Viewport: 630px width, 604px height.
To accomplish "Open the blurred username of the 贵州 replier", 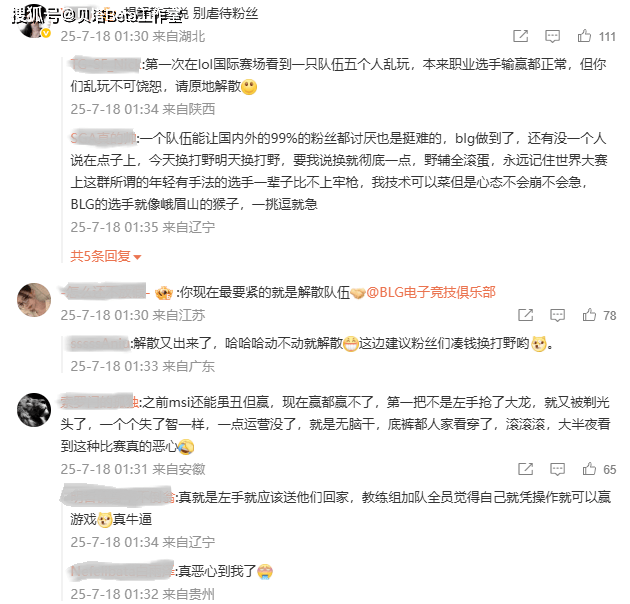I will (x=122, y=571).
